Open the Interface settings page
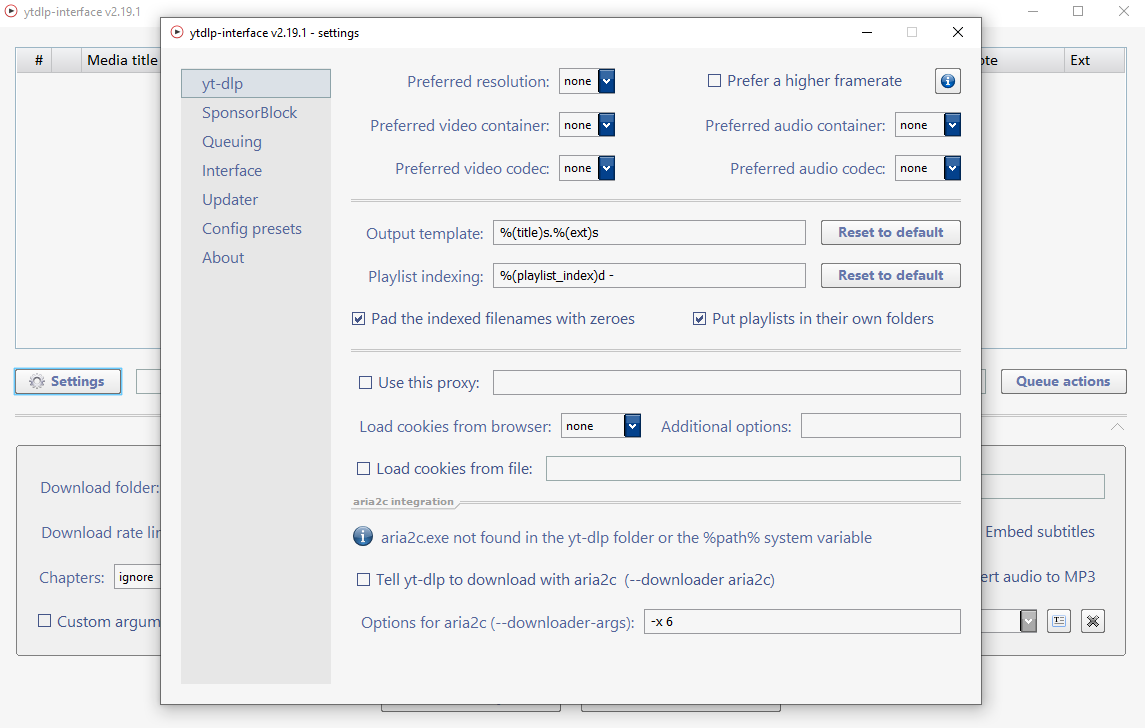 click(x=256, y=170)
